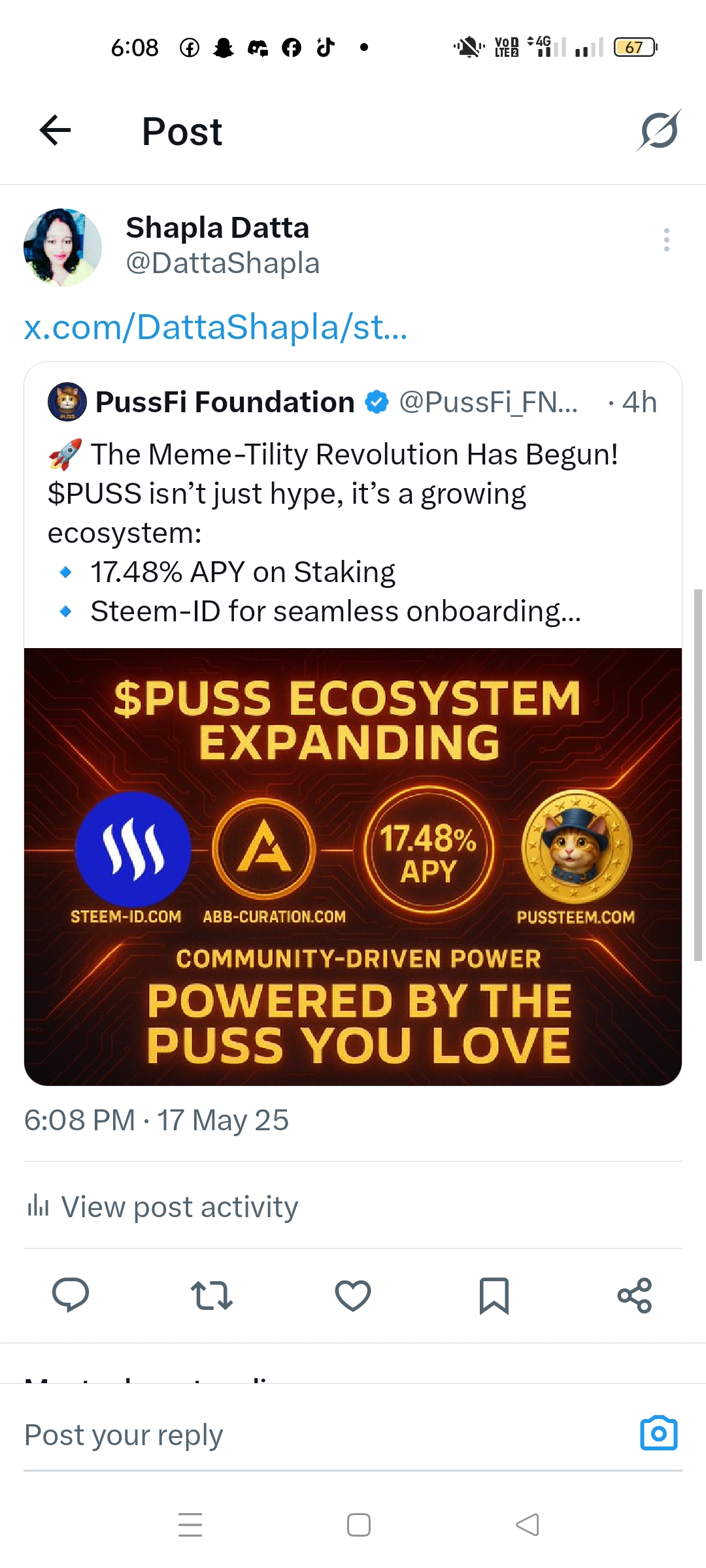Open camera icon in reply bar

[x=658, y=1433]
